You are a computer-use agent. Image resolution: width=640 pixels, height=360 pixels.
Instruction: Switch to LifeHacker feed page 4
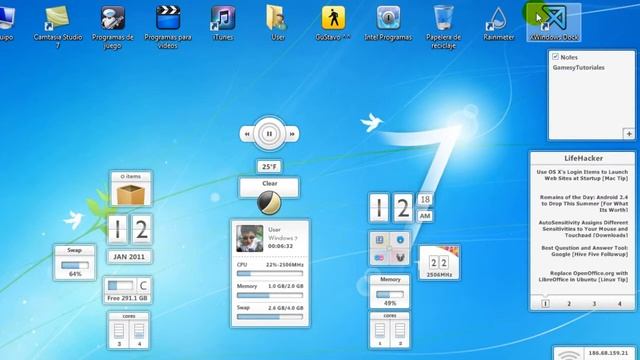tap(620, 303)
